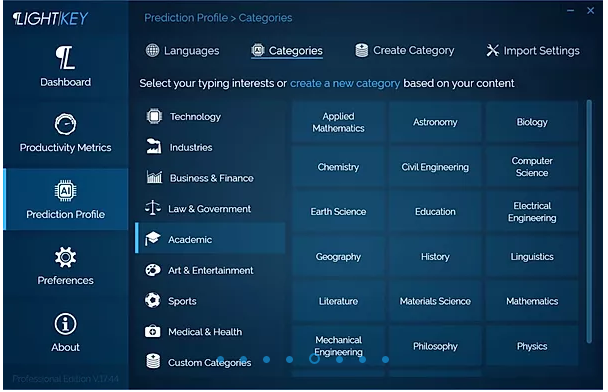Viewport: 608px width, 392px height.
Task: Open Productivity Metrics gauge icon
Action: click(x=65, y=124)
